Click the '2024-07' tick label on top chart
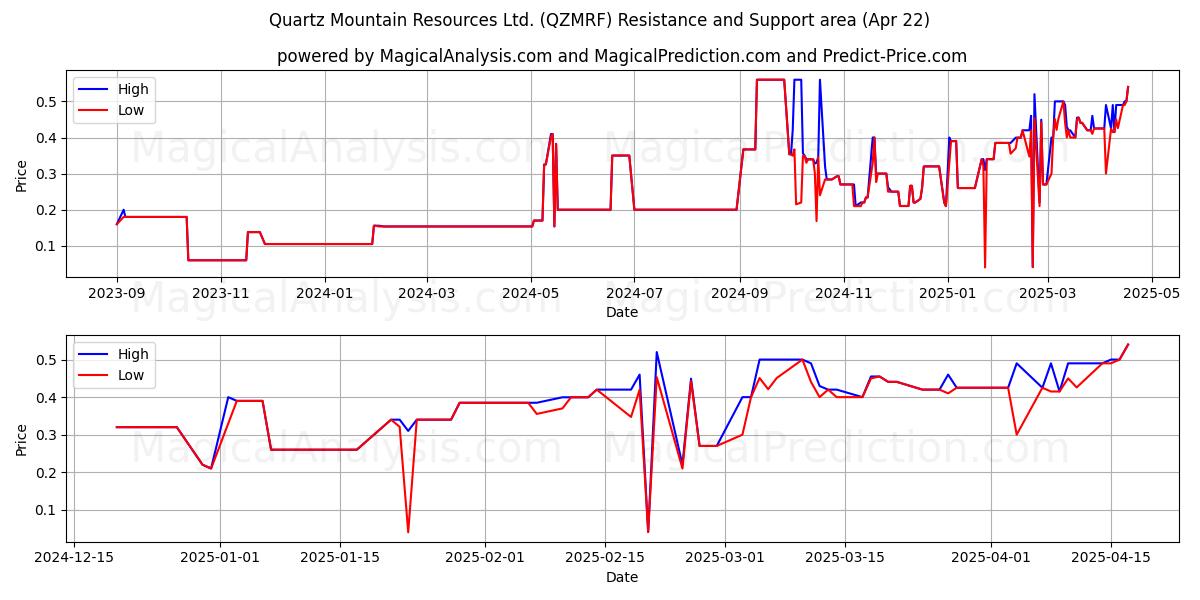 tap(634, 294)
